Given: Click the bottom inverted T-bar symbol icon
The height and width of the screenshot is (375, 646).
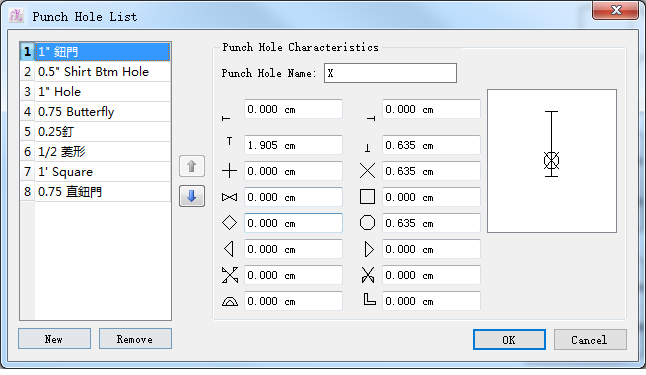Looking at the screenshot, I should [x=367, y=148].
